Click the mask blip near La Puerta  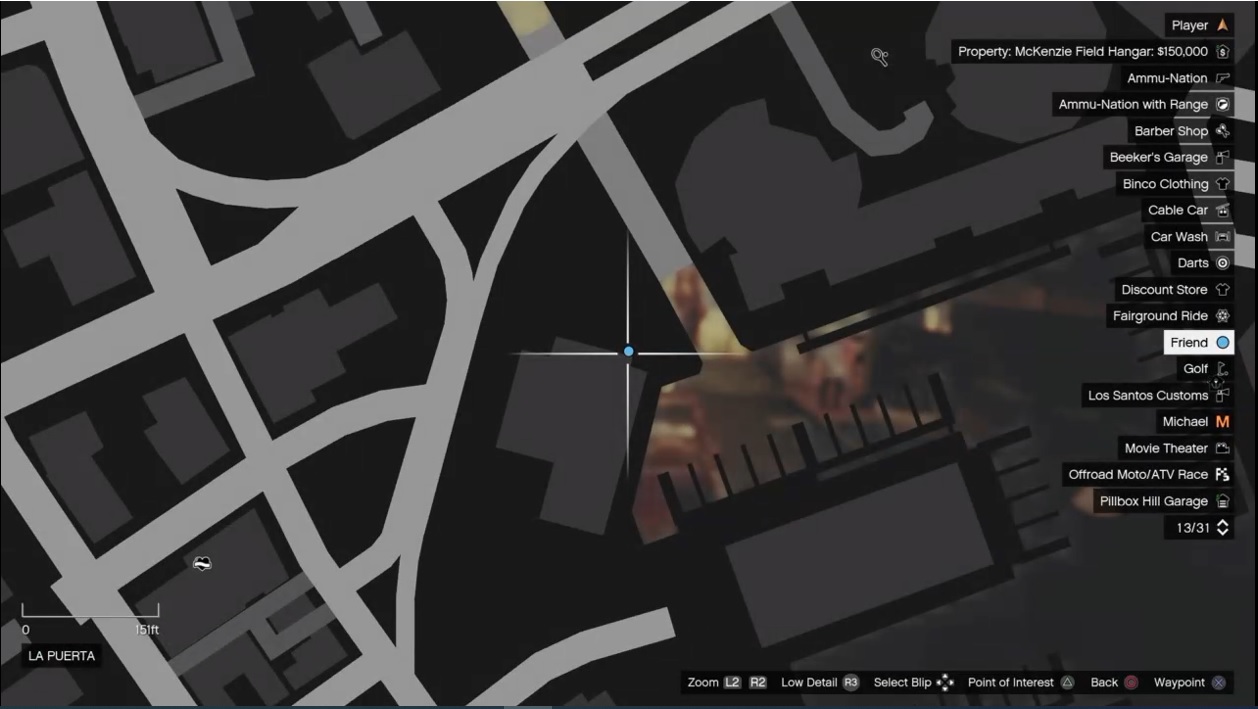click(x=202, y=564)
